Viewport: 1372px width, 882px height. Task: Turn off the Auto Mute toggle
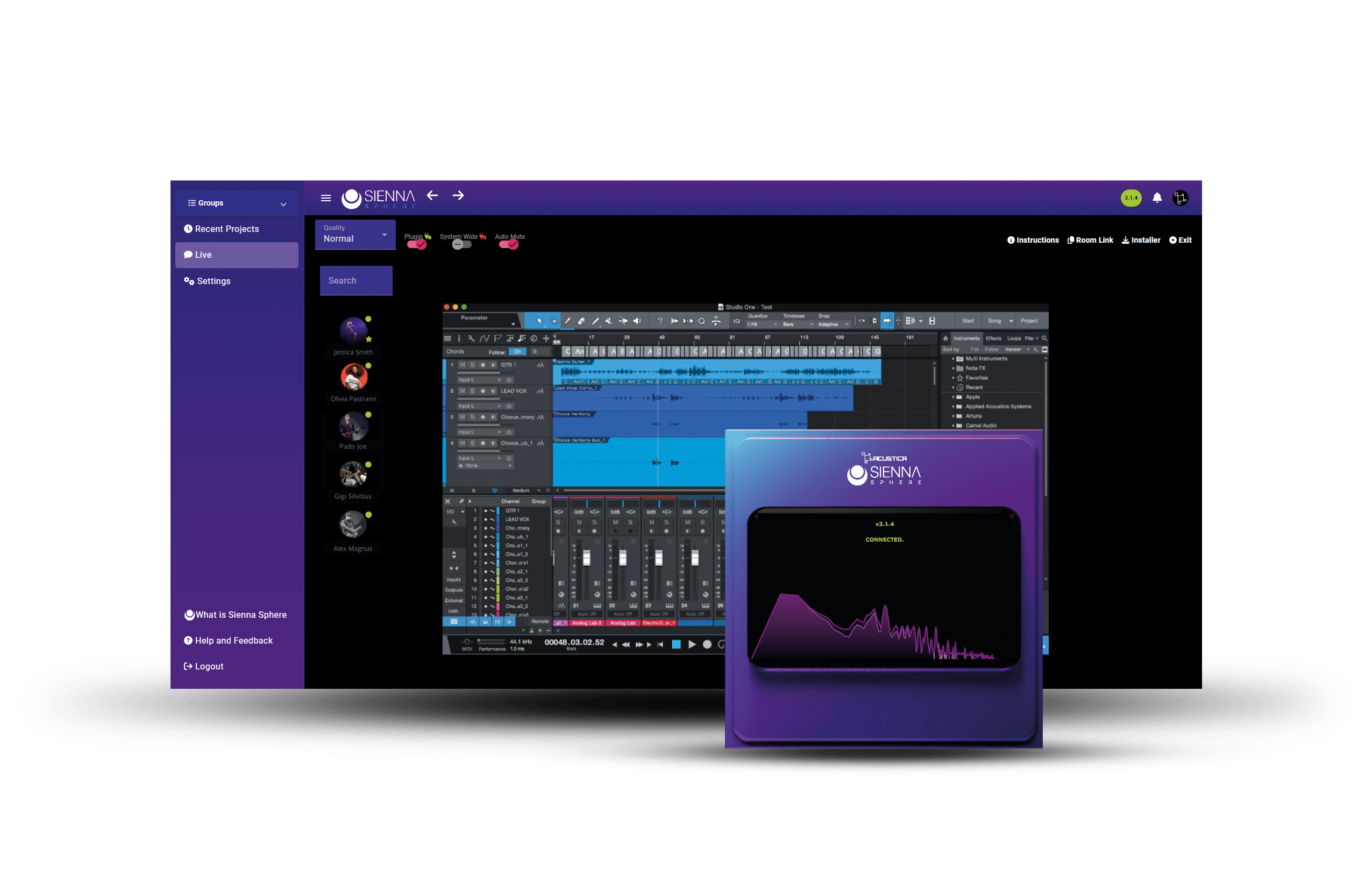pos(508,244)
